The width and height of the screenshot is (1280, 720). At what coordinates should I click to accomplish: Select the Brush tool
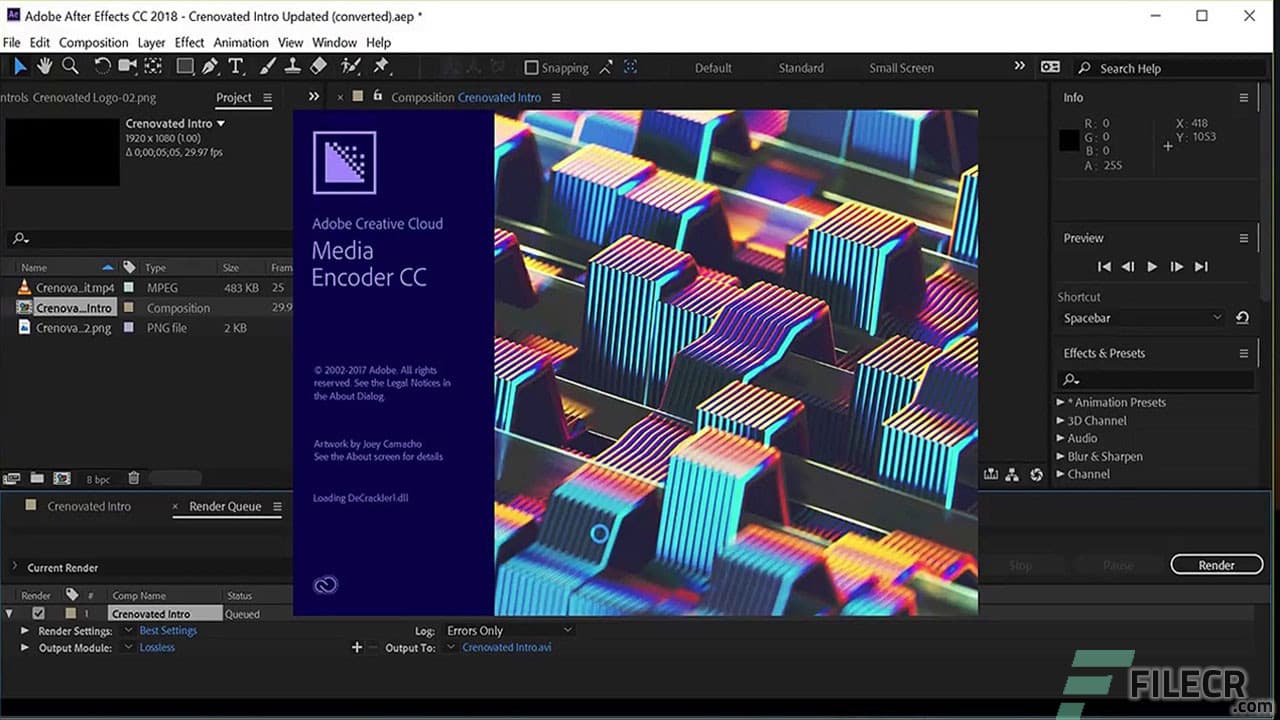(268, 66)
